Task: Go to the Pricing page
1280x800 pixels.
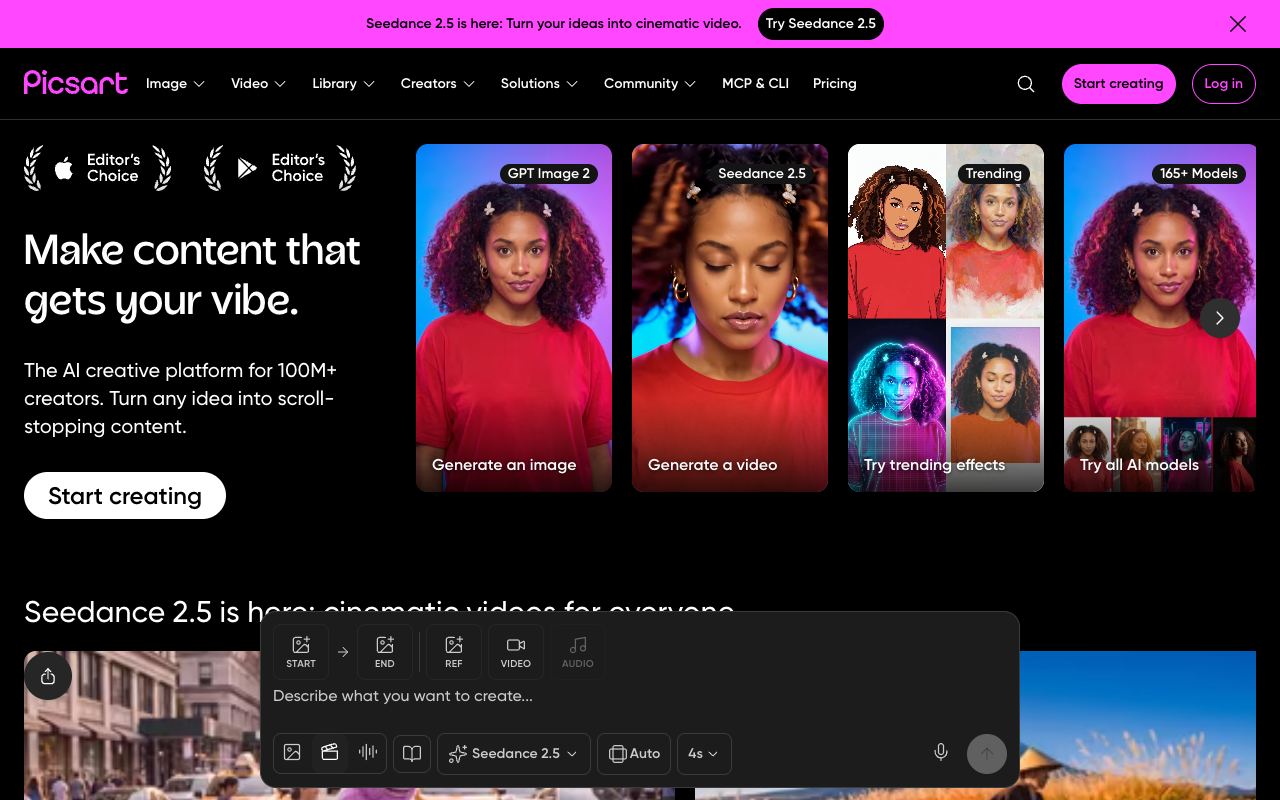Action: [835, 84]
